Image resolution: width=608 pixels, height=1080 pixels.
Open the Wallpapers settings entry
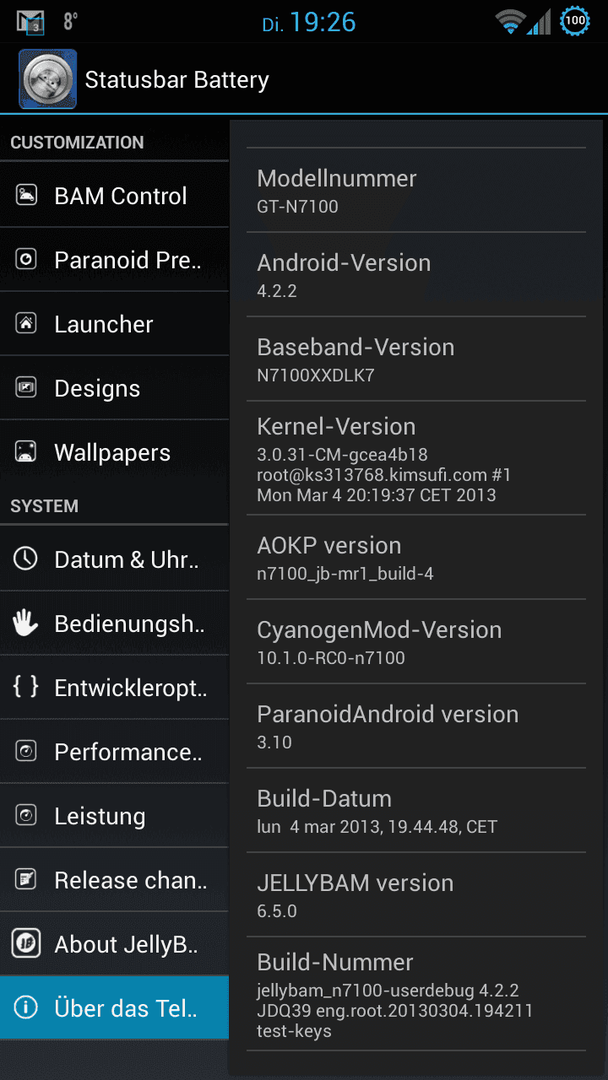pos(114,452)
